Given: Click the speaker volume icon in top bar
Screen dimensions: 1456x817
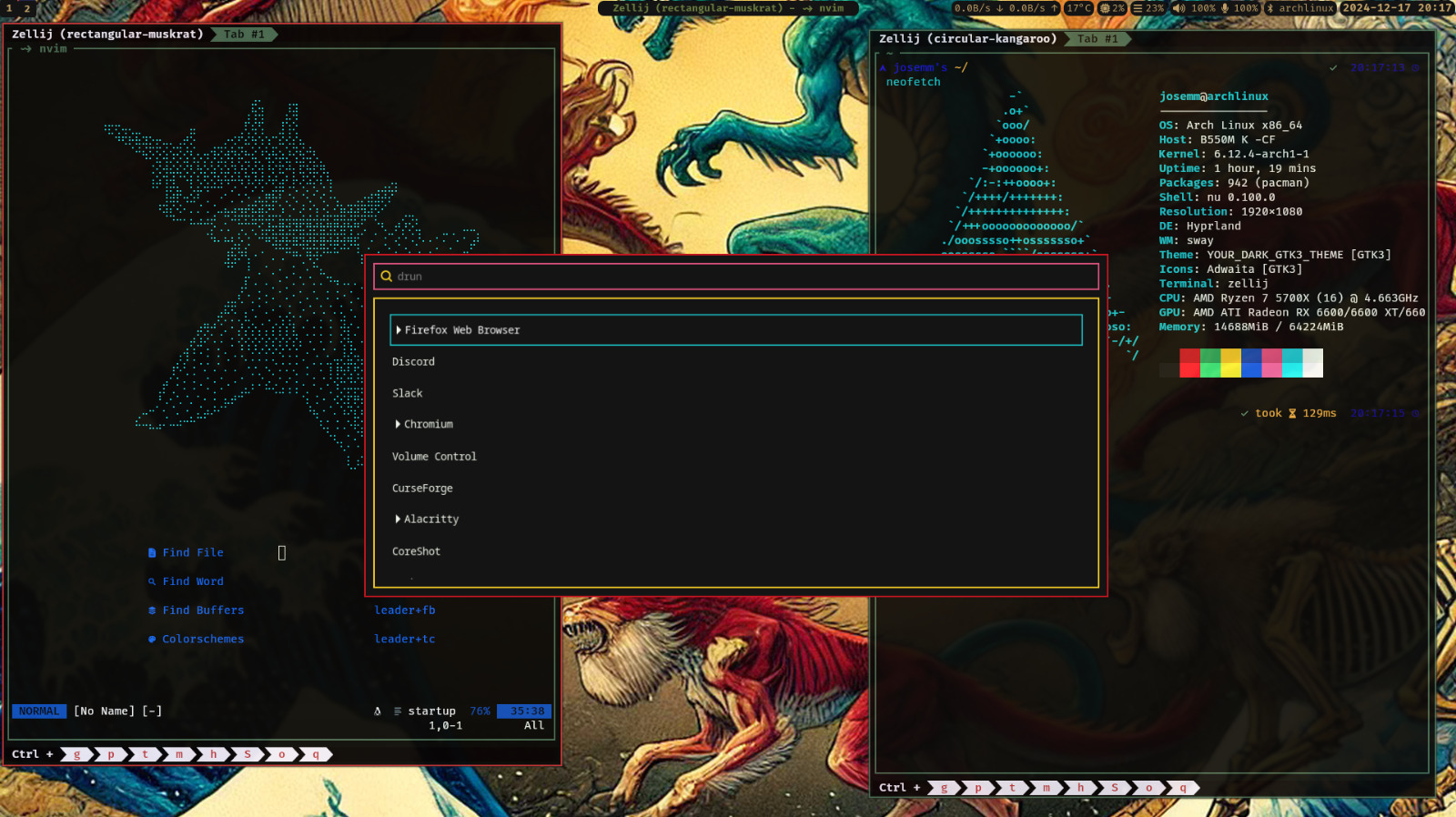Looking at the screenshot, I should [x=1179, y=8].
